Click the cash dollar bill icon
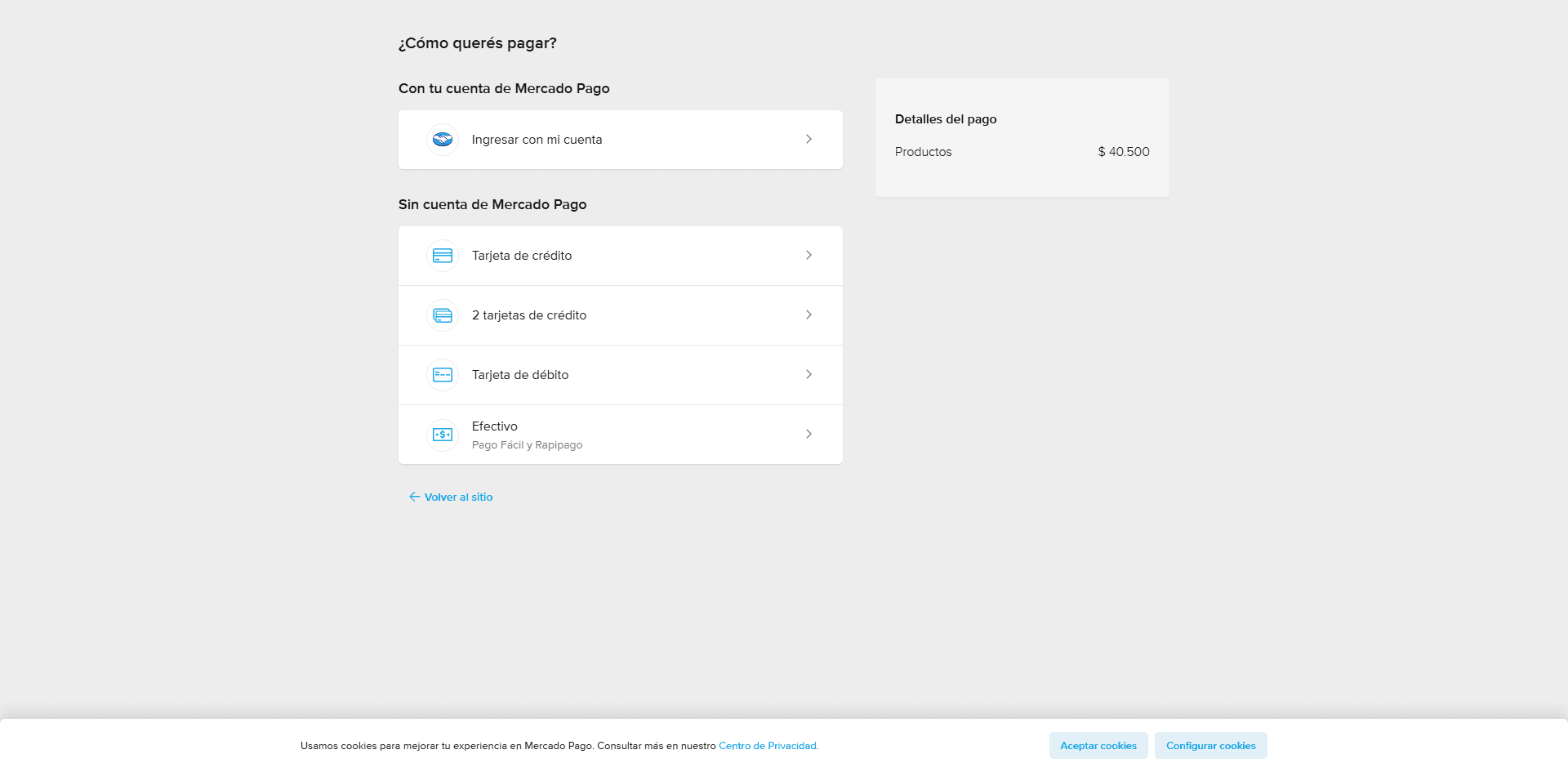 (443, 435)
